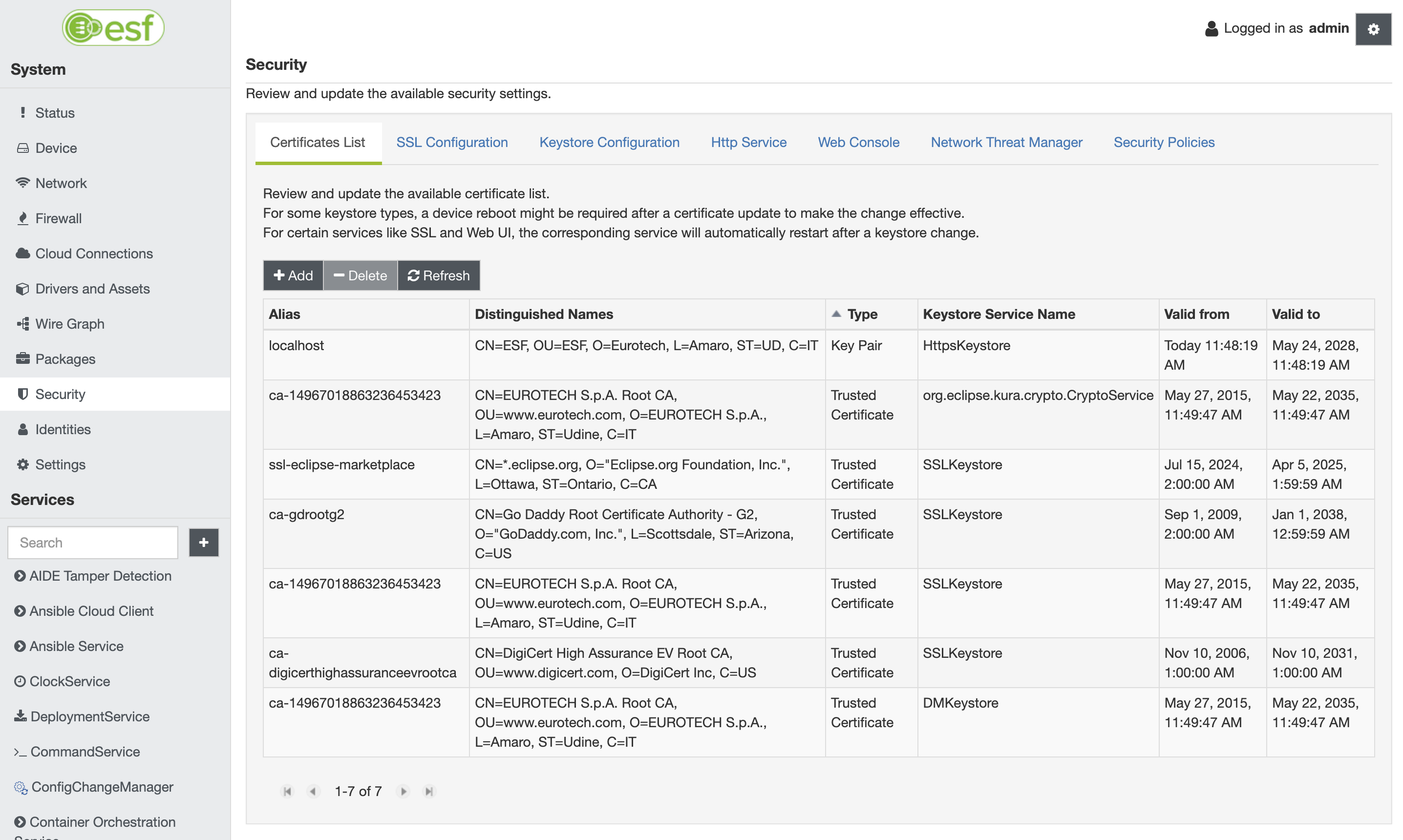This screenshot has width=1403, height=840.
Task: Click the ESF logo
Action: coord(113,27)
